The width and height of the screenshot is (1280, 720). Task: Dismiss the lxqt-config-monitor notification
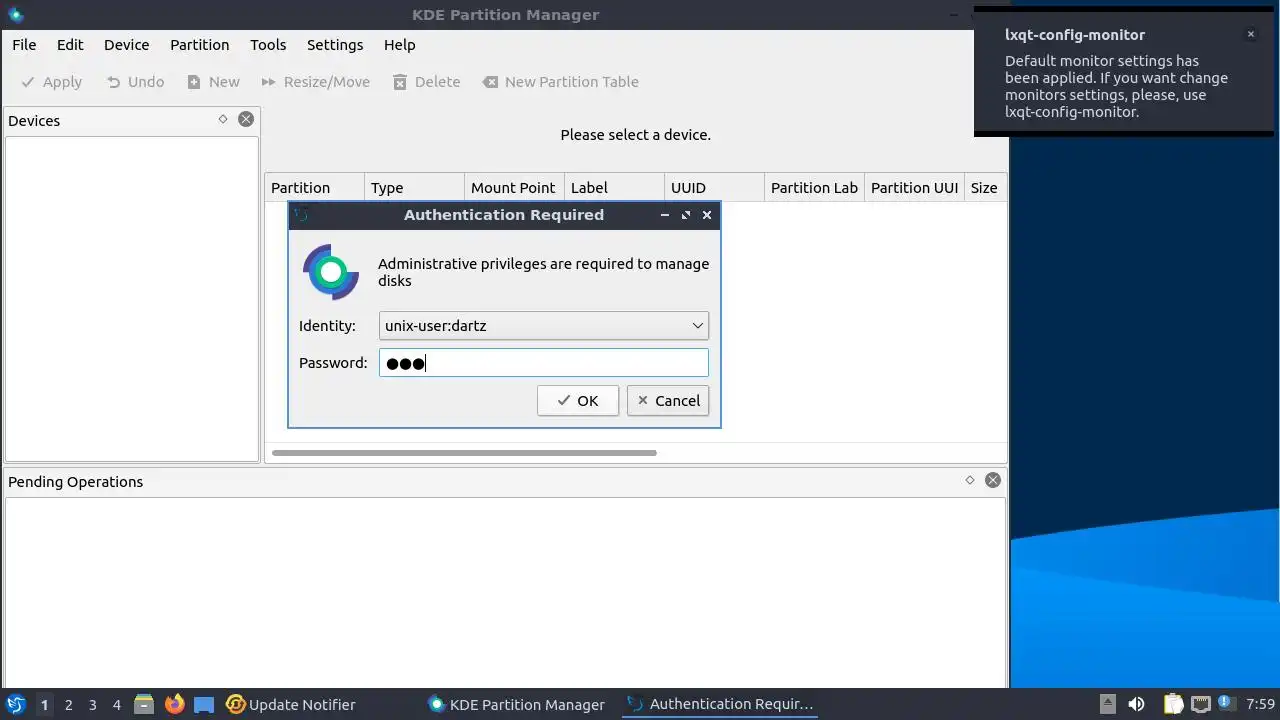pyautogui.click(x=1250, y=34)
